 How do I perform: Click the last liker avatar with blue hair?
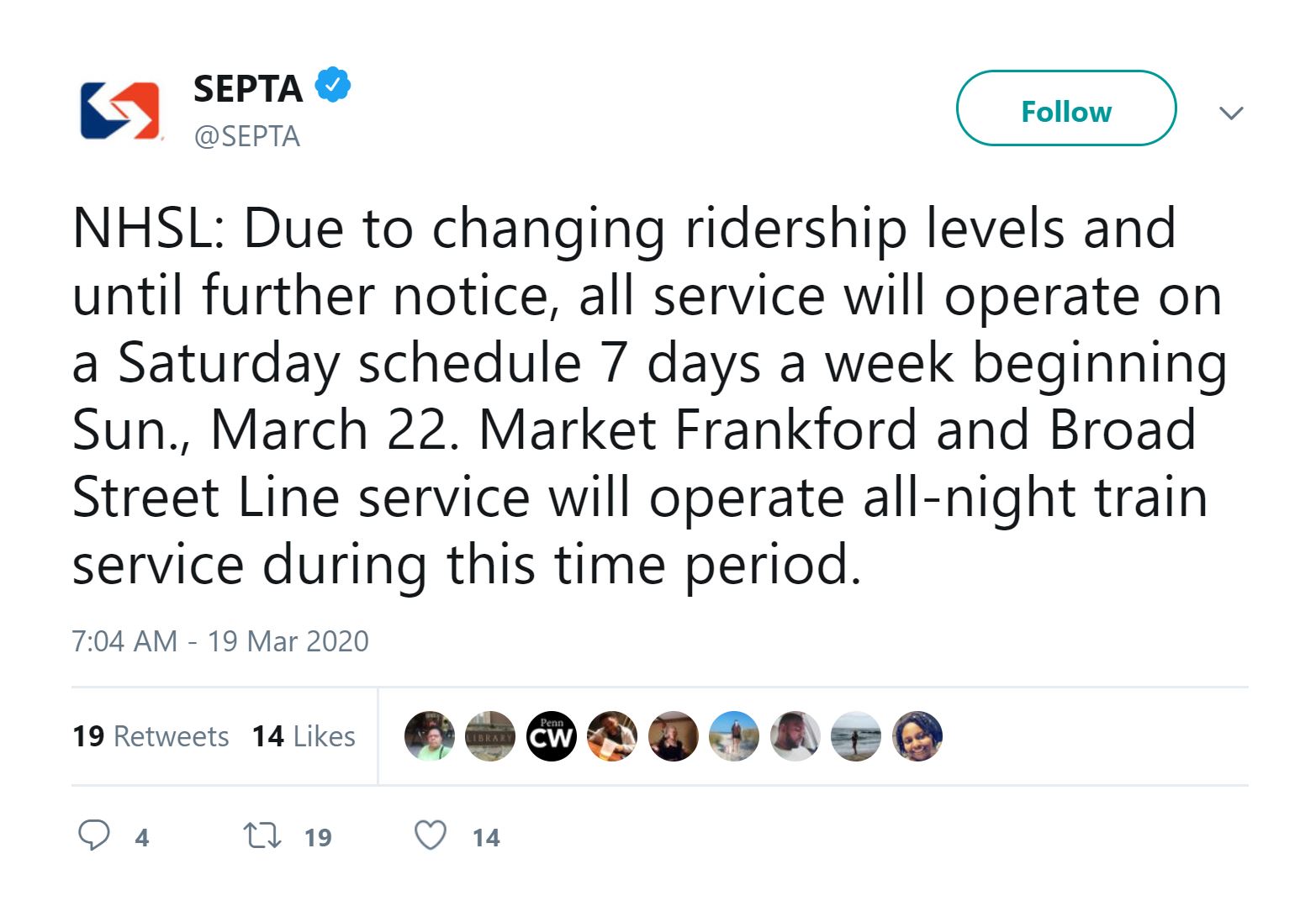(917, 736)
